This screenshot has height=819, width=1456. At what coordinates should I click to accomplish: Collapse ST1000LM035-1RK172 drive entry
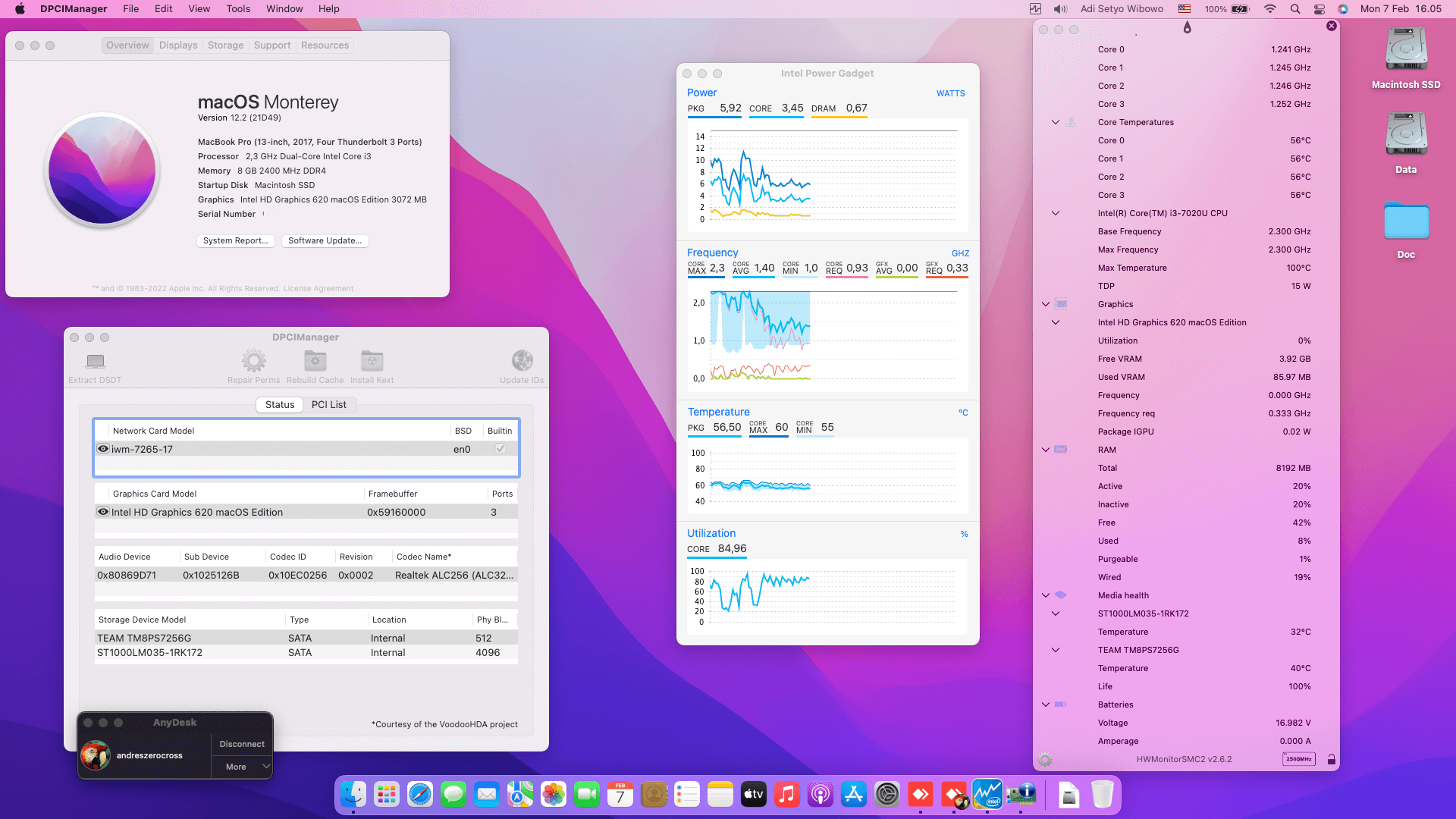click(x=1055, y=613)
